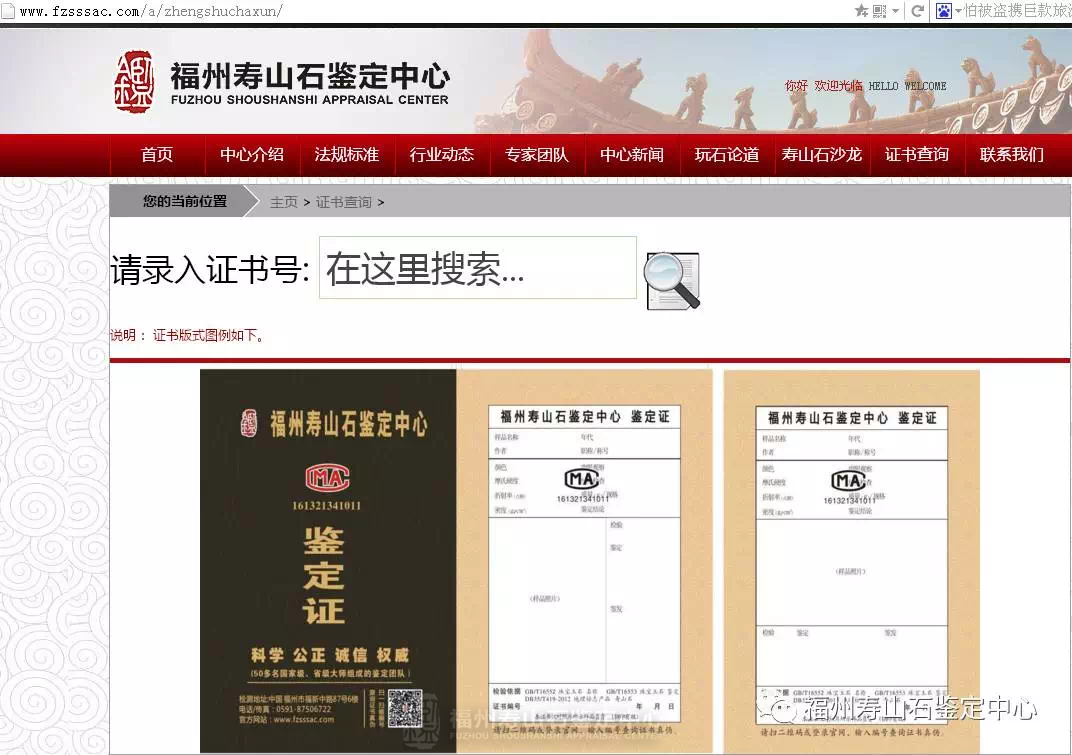Screen dimensions: 1072x755
Task: Open the 中心介绍 menu item
Action: tap(252, 155)
